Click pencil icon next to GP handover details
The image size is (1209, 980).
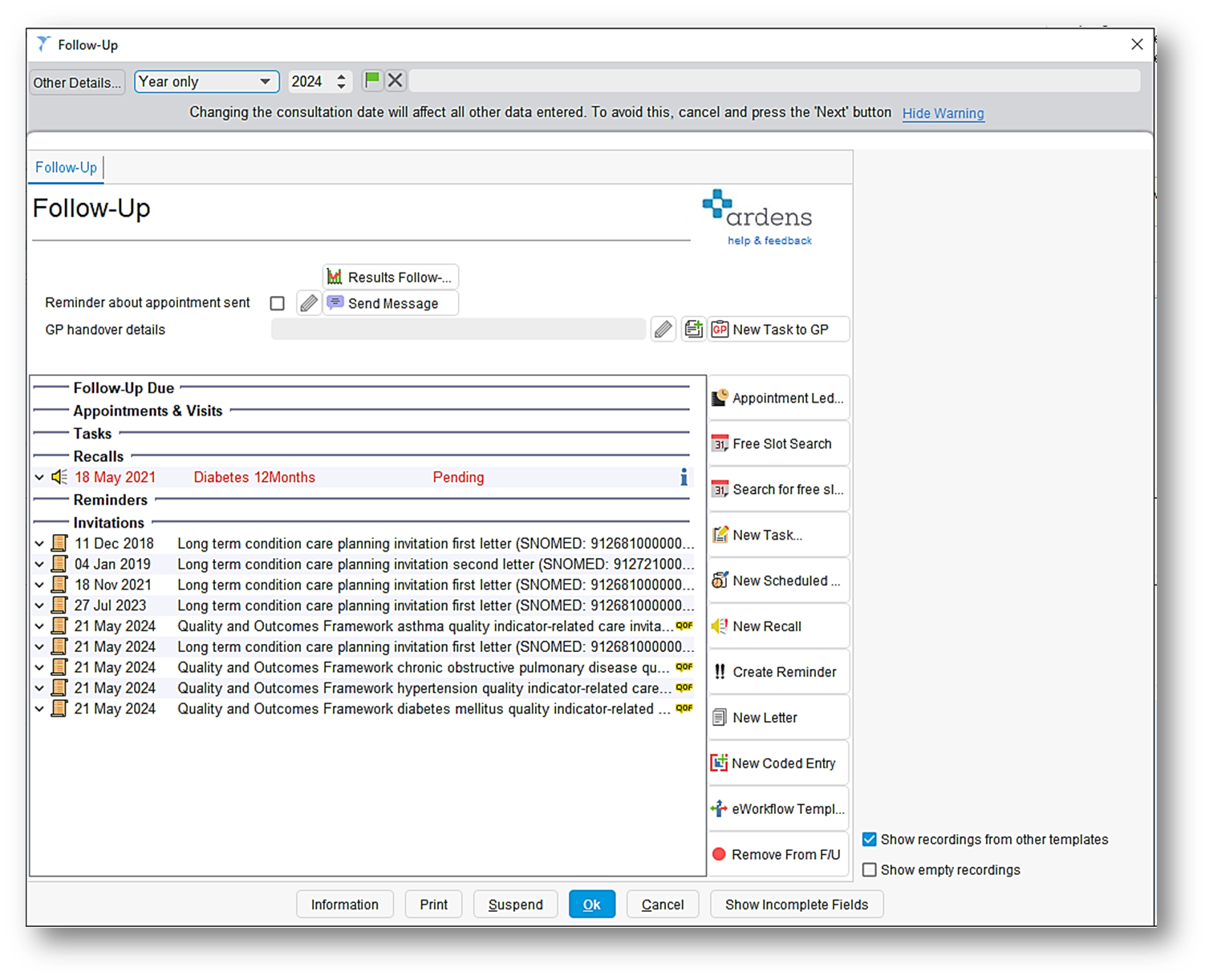pos(663,330)
